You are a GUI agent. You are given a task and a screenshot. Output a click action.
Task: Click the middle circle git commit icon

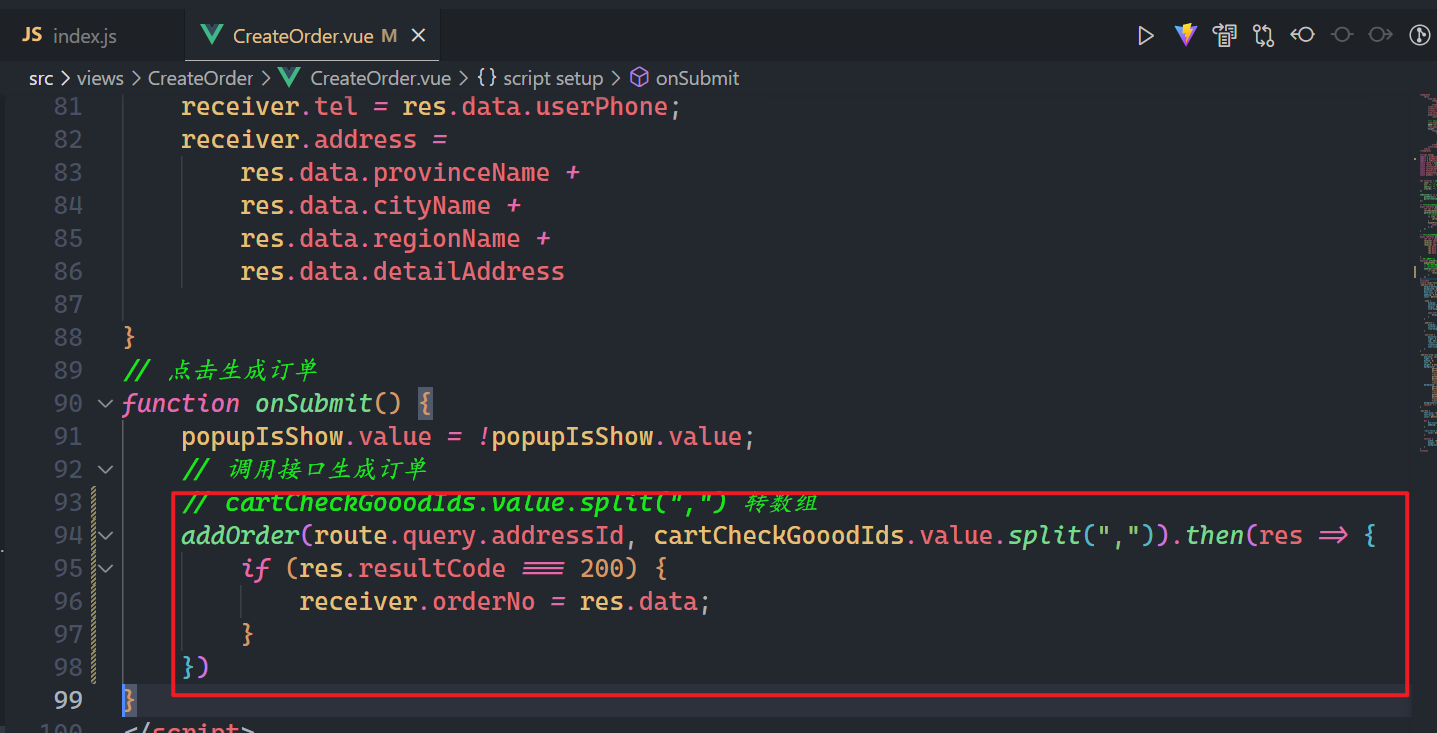coord(1342,35)
